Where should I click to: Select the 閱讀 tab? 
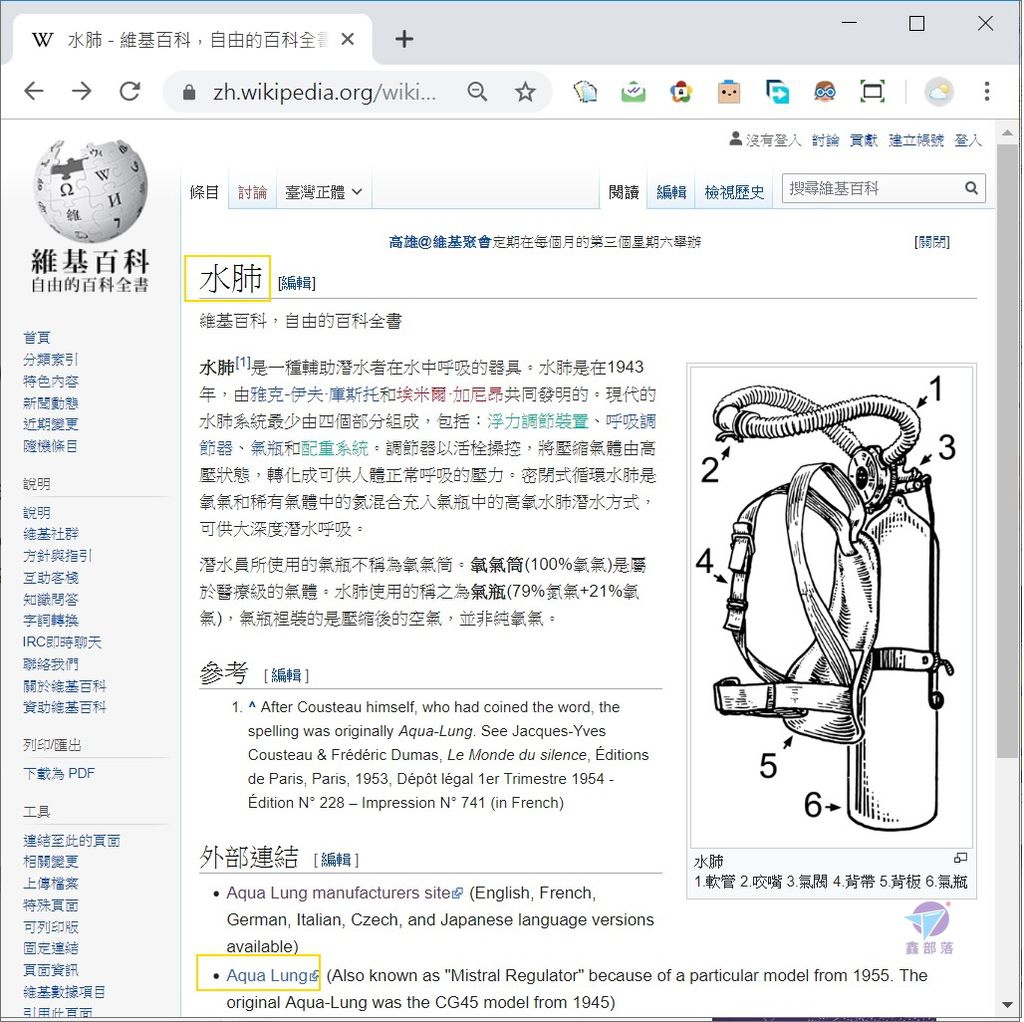tap(624, 192)
